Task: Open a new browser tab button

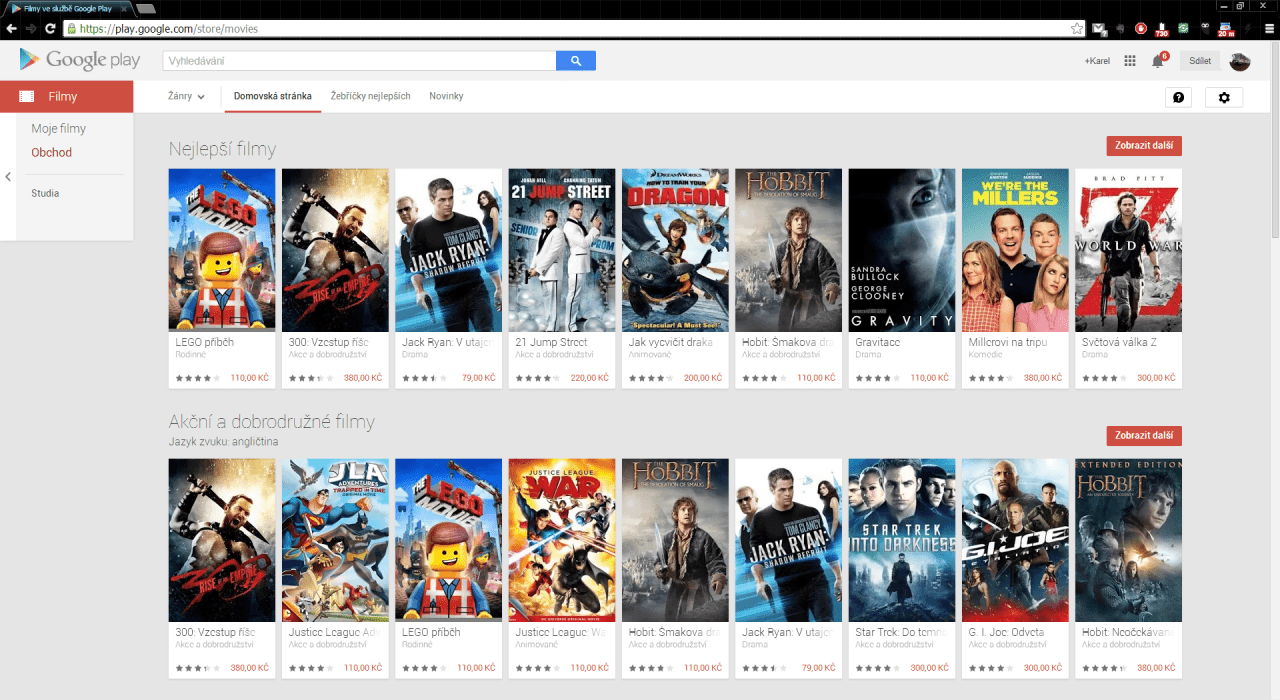Action: click(146, 8)
